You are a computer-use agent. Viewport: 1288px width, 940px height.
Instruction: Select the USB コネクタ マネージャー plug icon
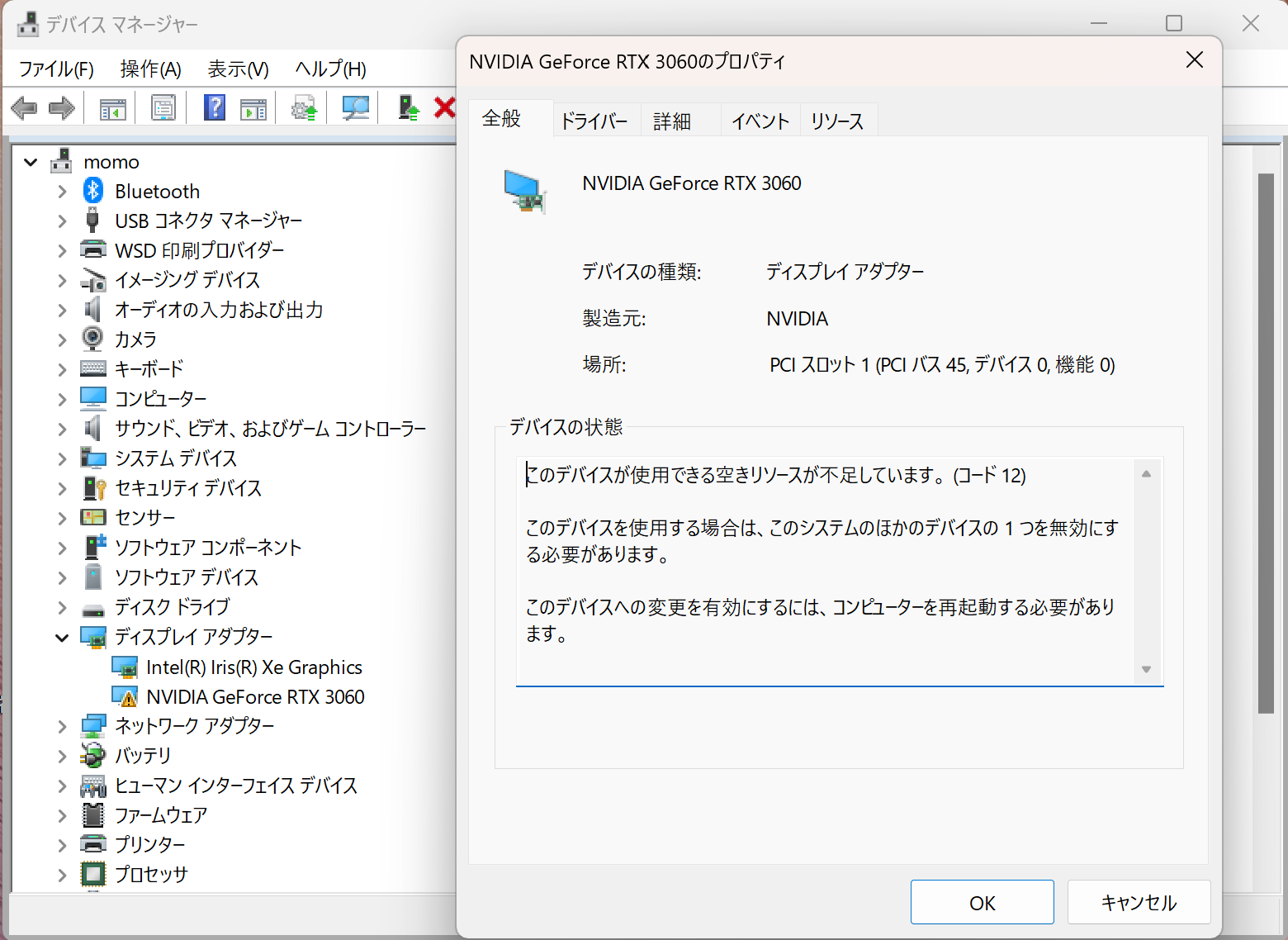(92, 221)
